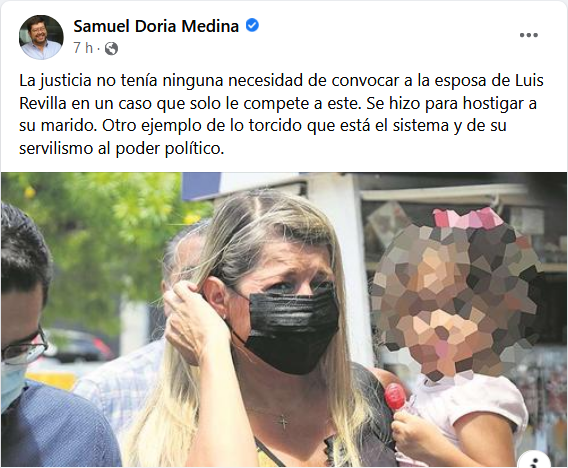The height and width of the screenshot is (468, 568).
Task: Click the pixelated child's face in photo
Action: [455, 297]
